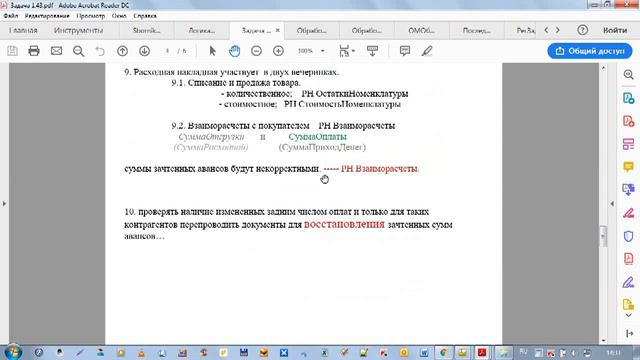Open Compress PDF tool in sidebar
This screenshot has height=360, width=640.
coord(629,259)
